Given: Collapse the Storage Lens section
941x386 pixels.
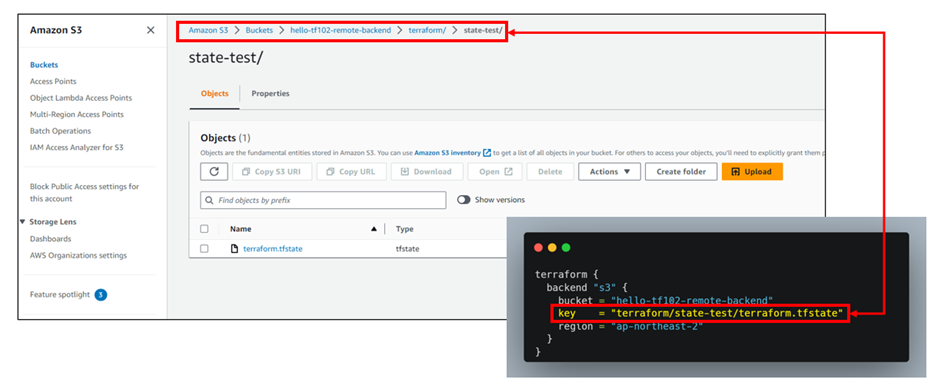Looking at the screenshot, I should pyautogui.click(x=23, y=222).
